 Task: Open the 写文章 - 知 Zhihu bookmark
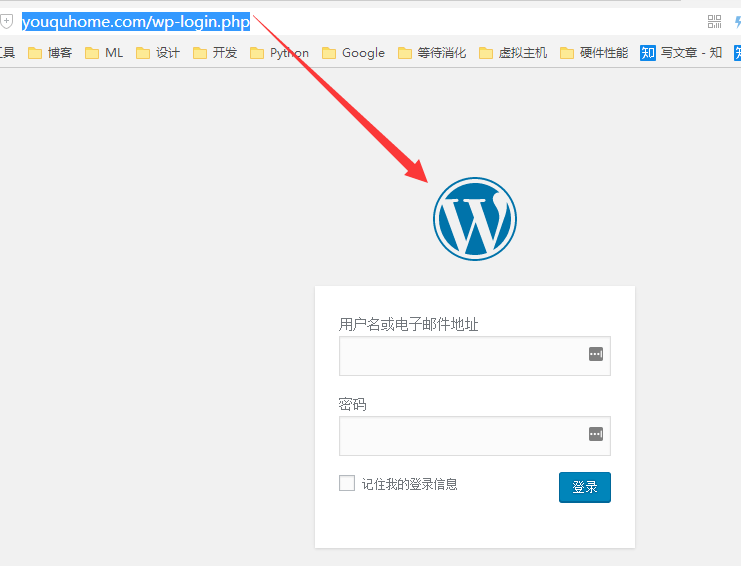coord(681,52)
